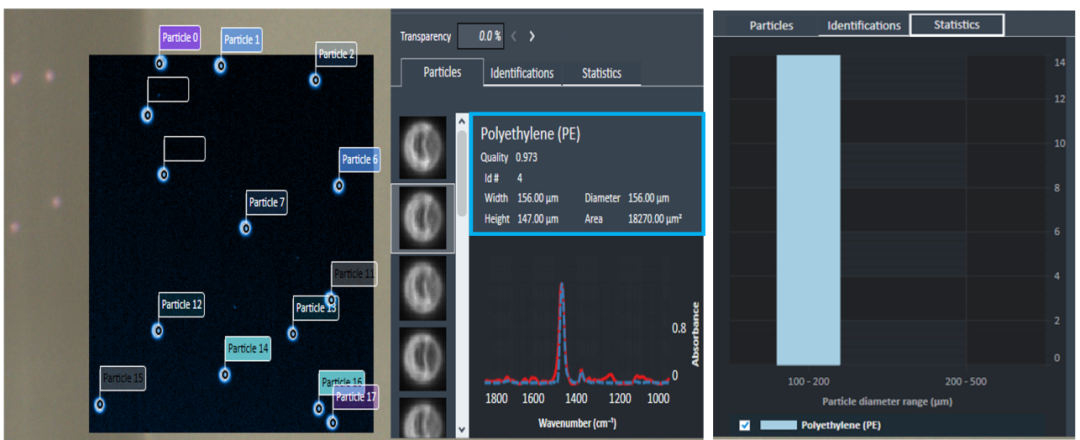Screen dimensions: 1080x440
Task: Decrease transparency with the left arrow
Action: tap(514, 36)
